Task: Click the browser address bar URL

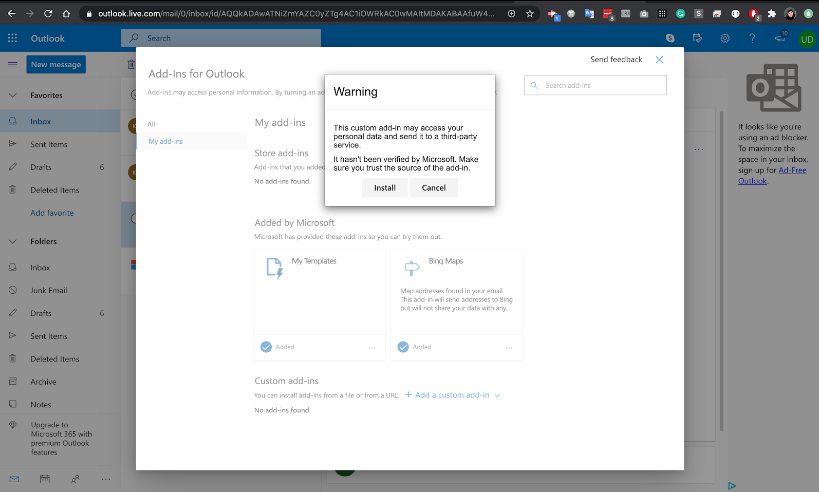Action: click(x=296, y=14)
